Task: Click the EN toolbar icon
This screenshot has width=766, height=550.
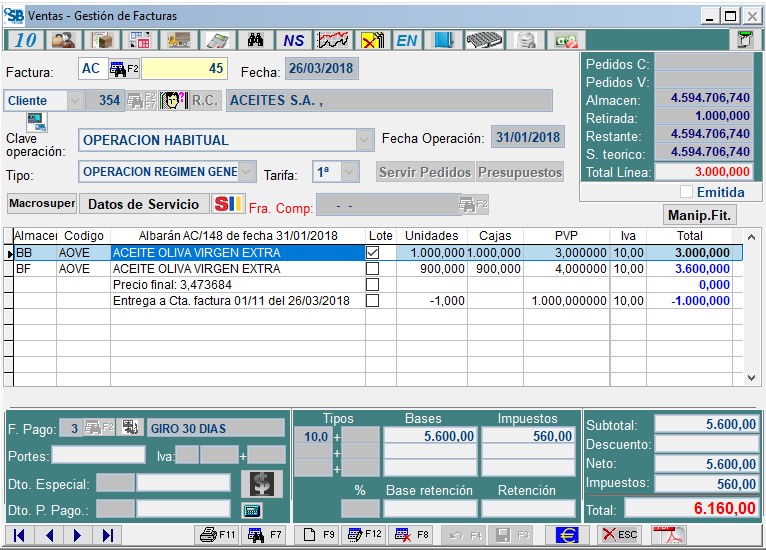Action: point(407,40)
